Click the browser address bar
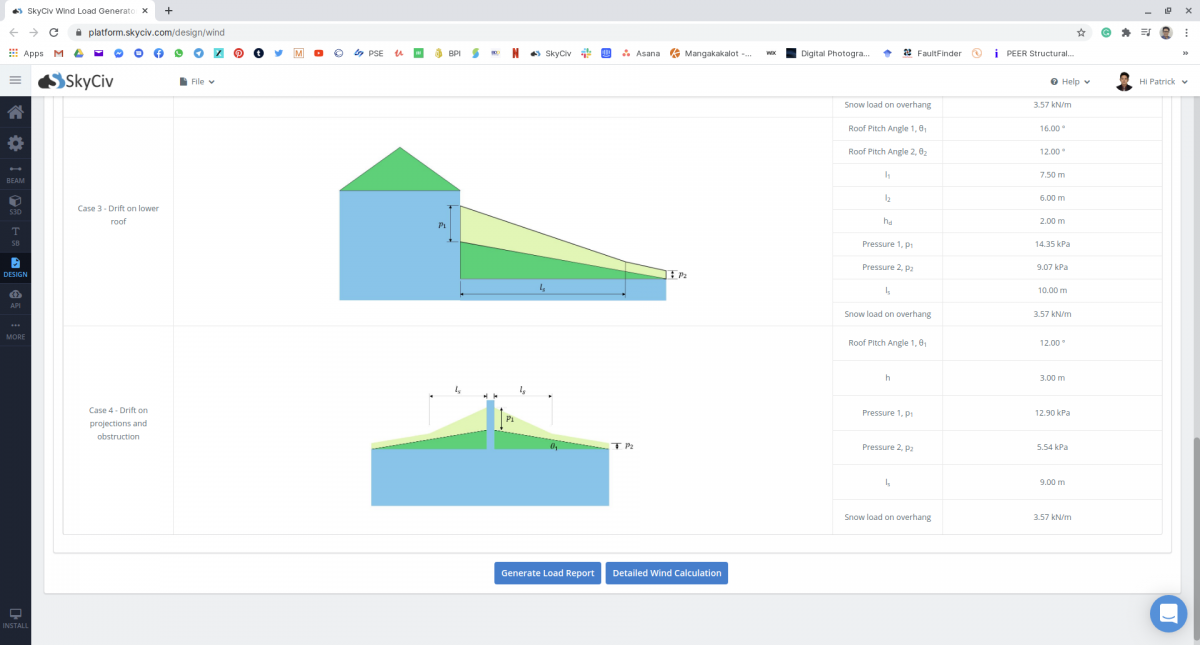This screenshot has height=645, width=1200. 500,32
